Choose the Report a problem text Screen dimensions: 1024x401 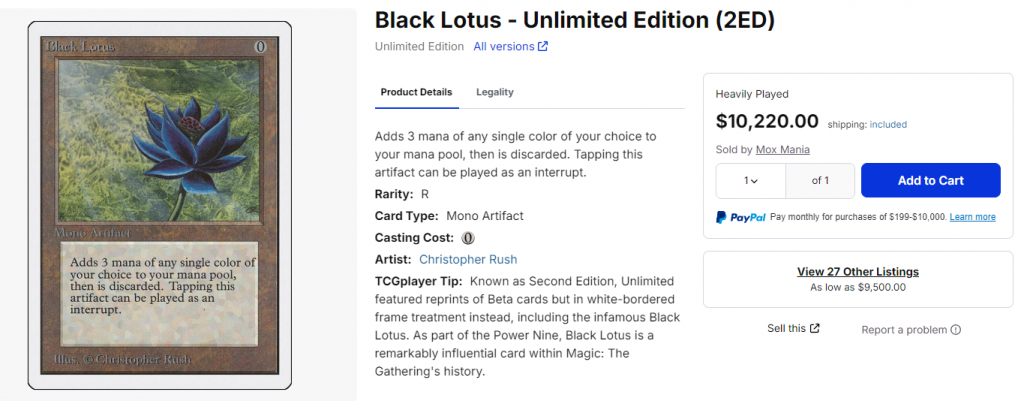[x=904, y=330]
